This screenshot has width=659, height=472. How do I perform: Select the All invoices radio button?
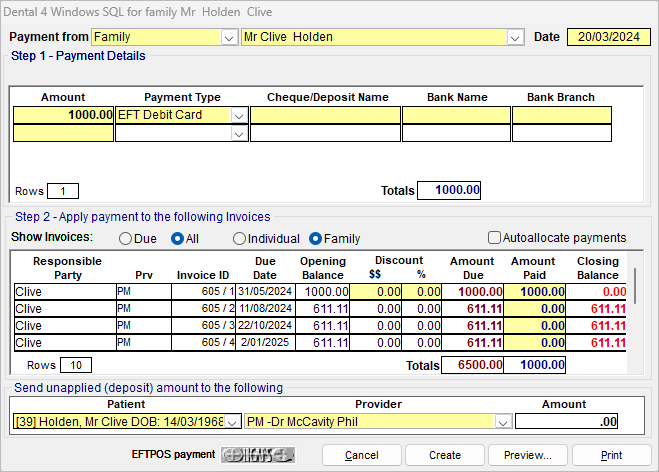tap(177, 239)
